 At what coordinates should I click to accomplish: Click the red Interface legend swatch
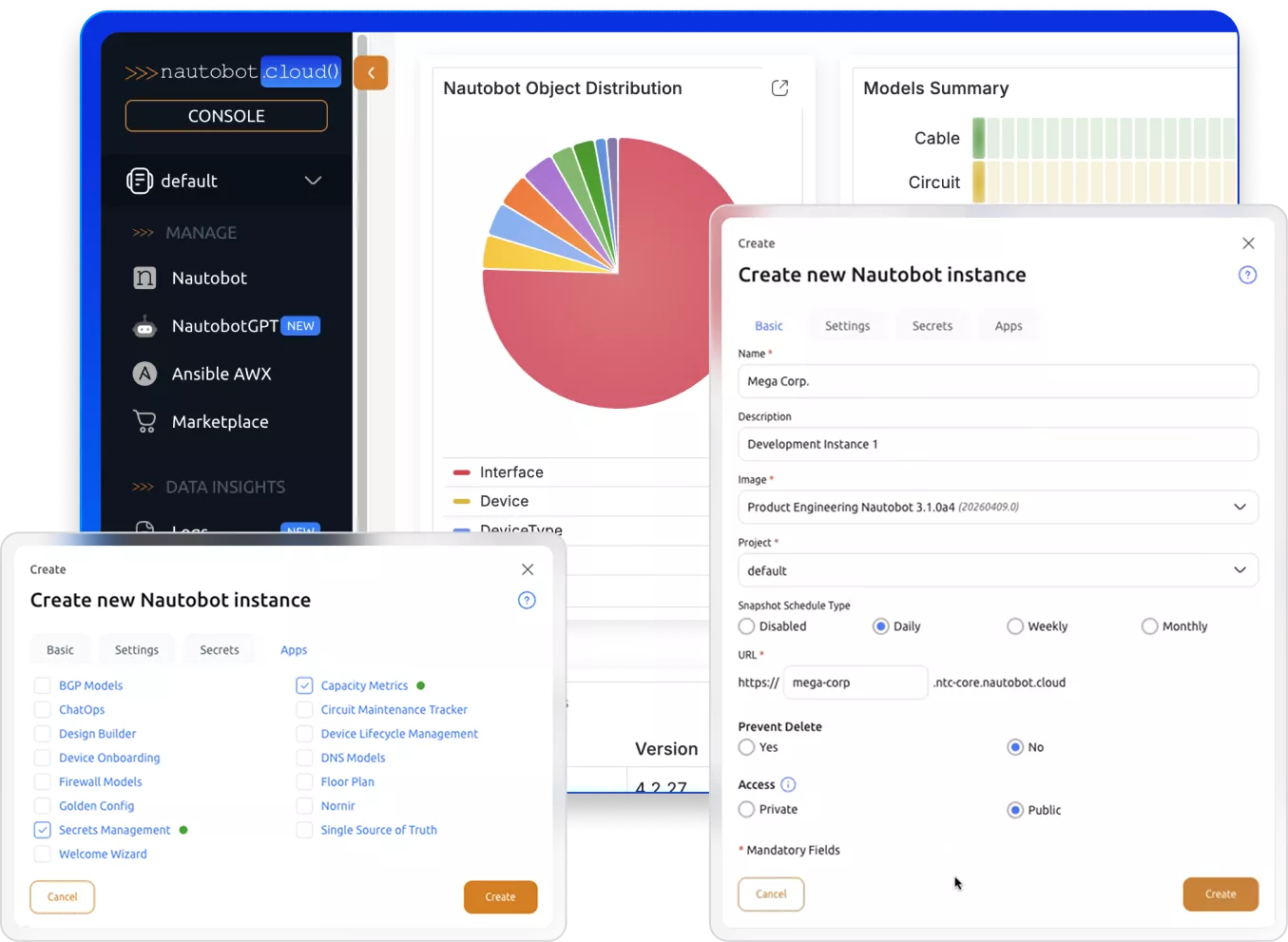click(462, 472)
